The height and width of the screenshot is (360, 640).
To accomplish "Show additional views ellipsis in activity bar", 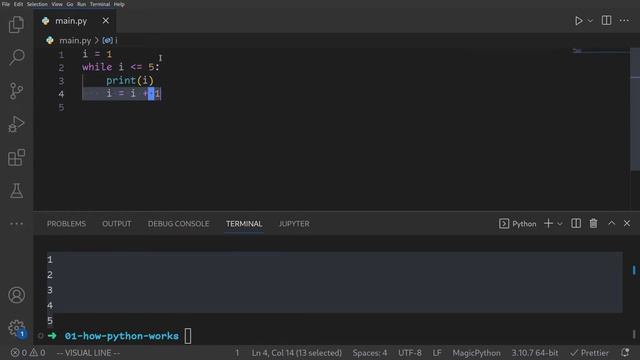I will (16, 224).
